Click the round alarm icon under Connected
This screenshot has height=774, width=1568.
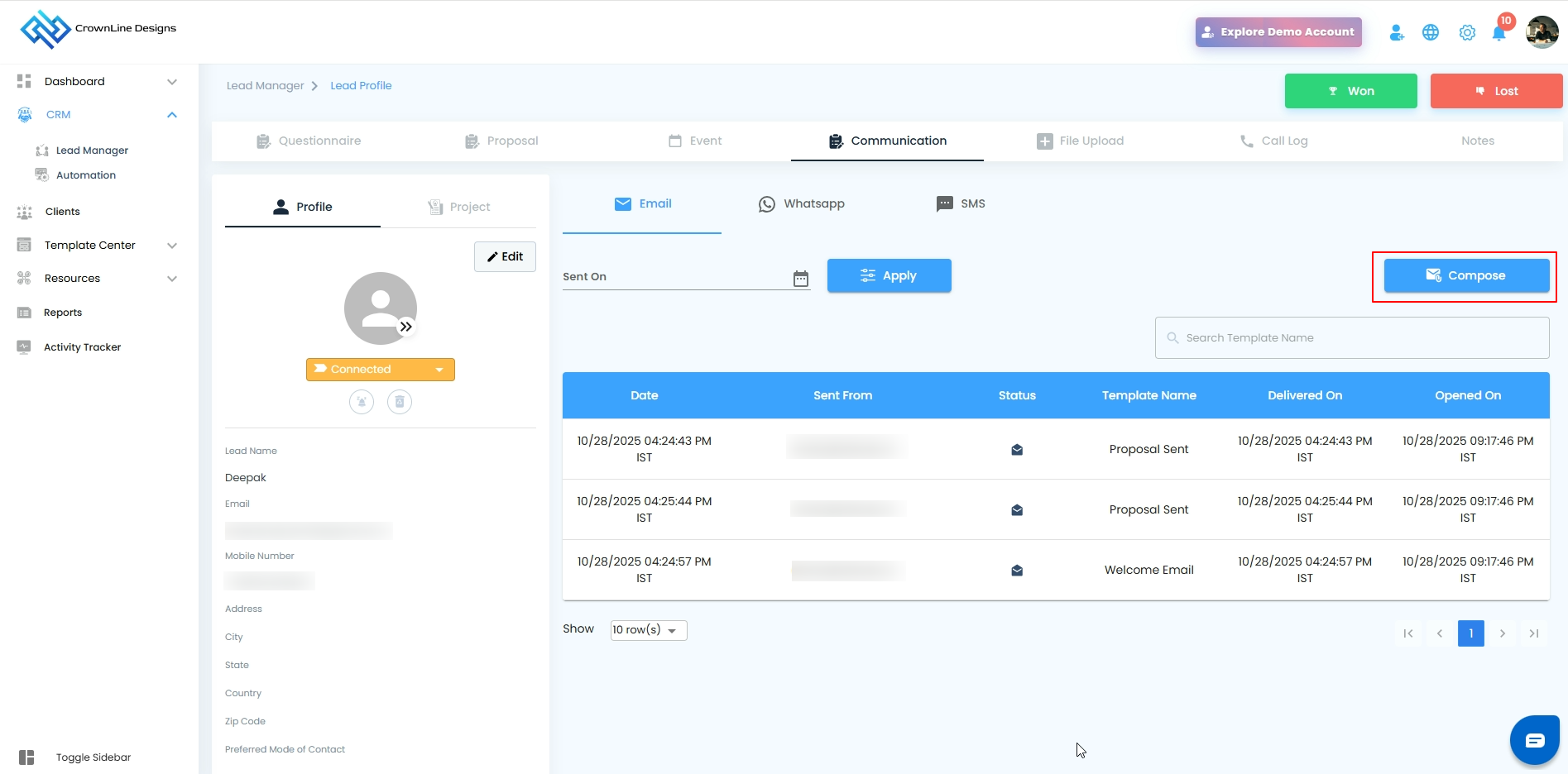click(x=362, y=402)
